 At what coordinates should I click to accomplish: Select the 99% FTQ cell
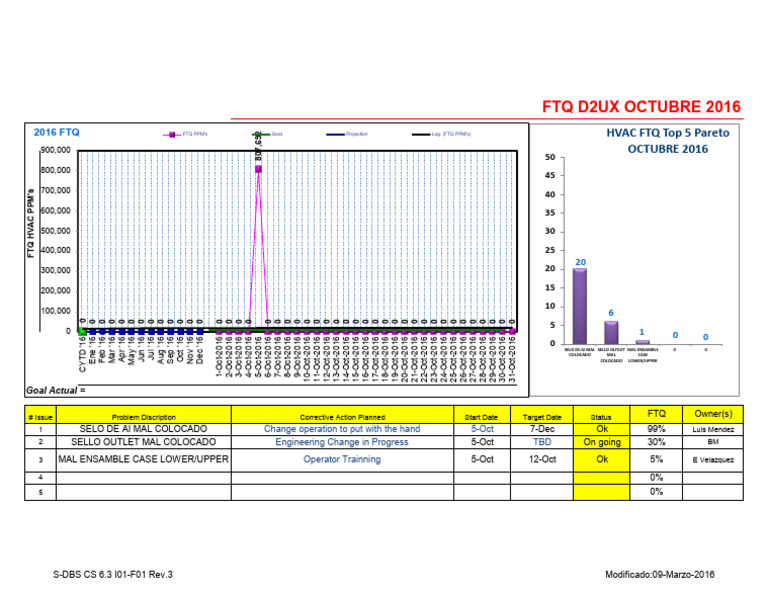[x=656, y=429]
